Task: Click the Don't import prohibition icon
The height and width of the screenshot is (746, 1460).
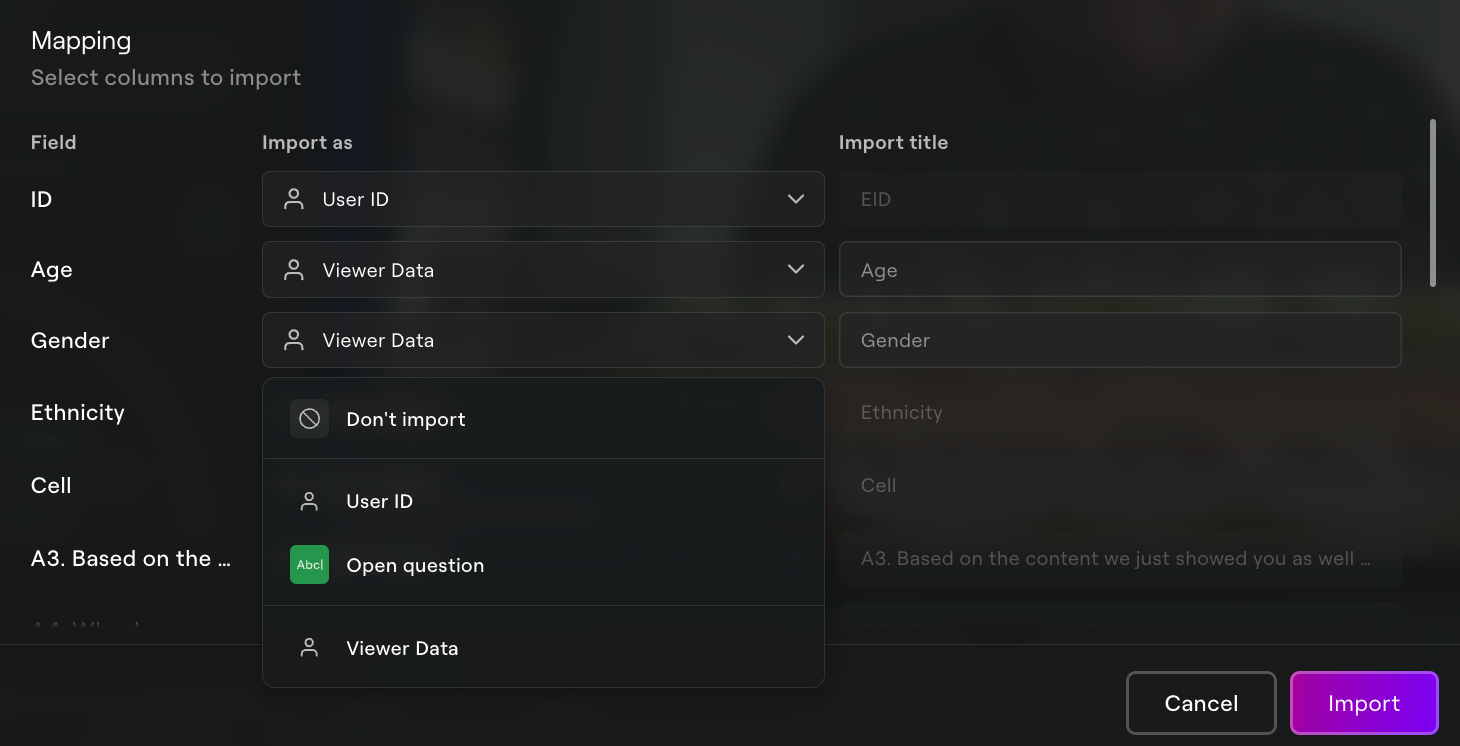Action: [x=309, y=419]
